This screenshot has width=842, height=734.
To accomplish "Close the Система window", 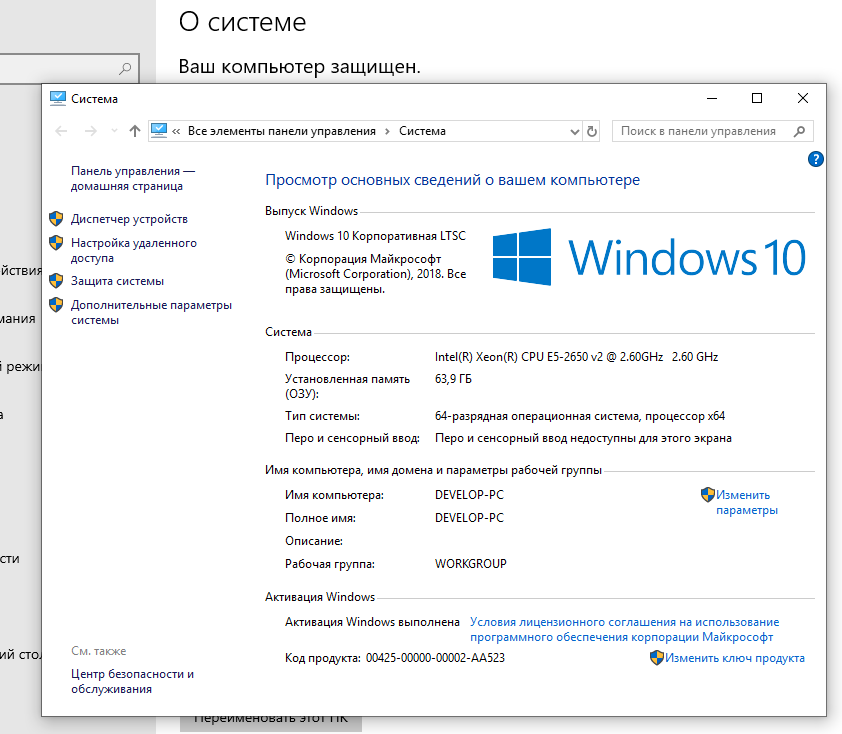I will 803,98.
